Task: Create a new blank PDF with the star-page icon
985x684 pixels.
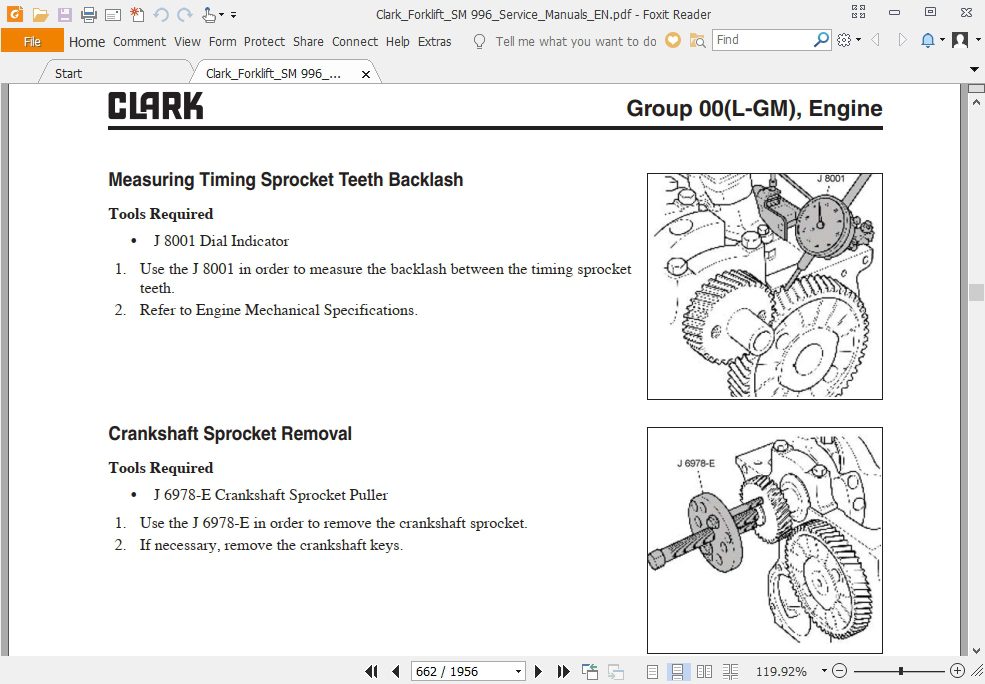Action: pos(137,14)
